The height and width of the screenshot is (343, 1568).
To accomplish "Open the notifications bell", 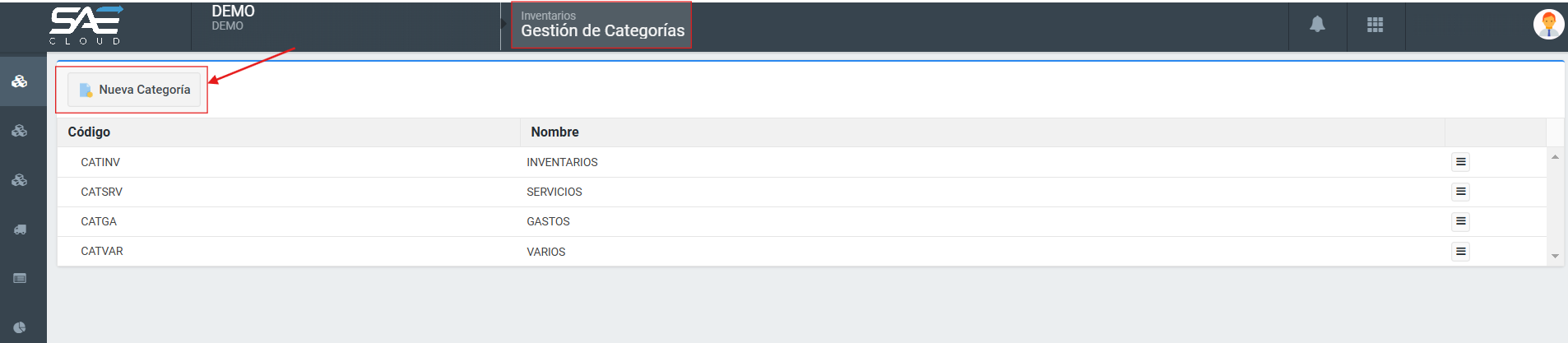I will pos(1317,25).
